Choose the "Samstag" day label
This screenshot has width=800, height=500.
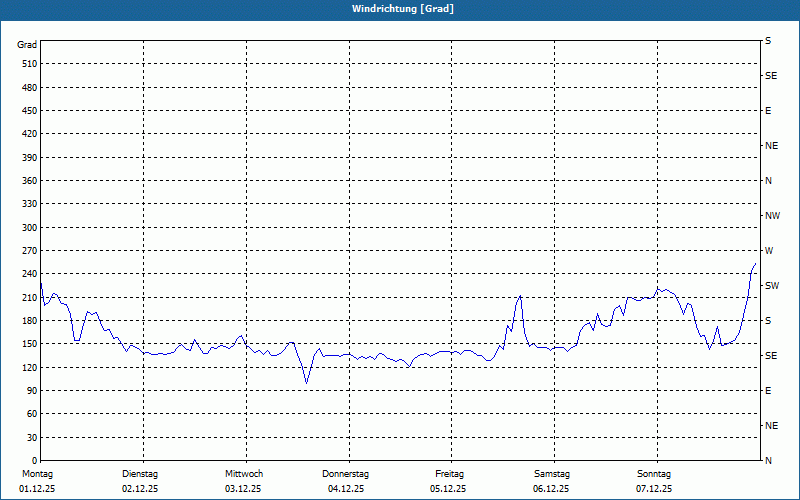(x=551, y=474)
